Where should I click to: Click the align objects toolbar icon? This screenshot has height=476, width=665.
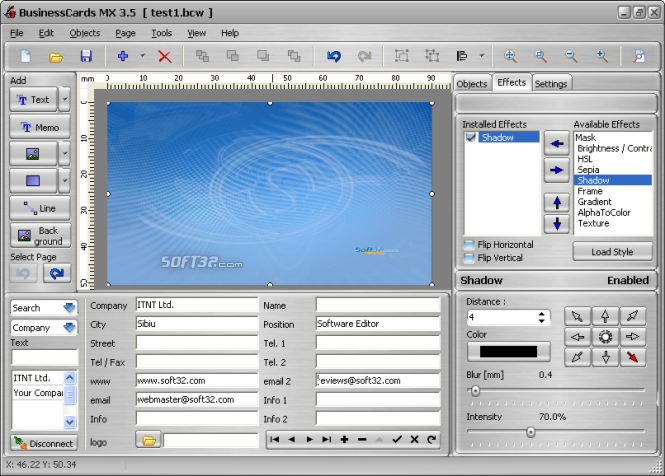coord(462,56)
